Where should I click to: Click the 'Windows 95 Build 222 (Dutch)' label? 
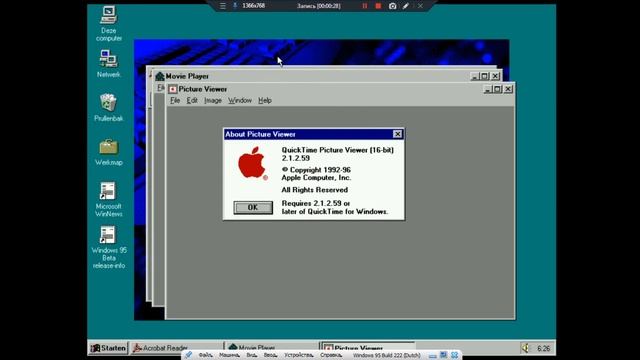387,356
